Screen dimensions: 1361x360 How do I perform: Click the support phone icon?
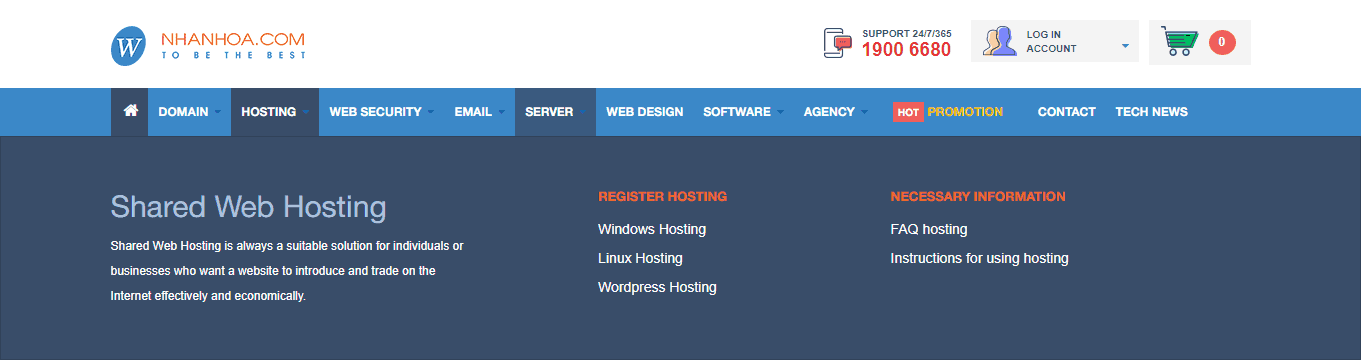pos(837,43)
